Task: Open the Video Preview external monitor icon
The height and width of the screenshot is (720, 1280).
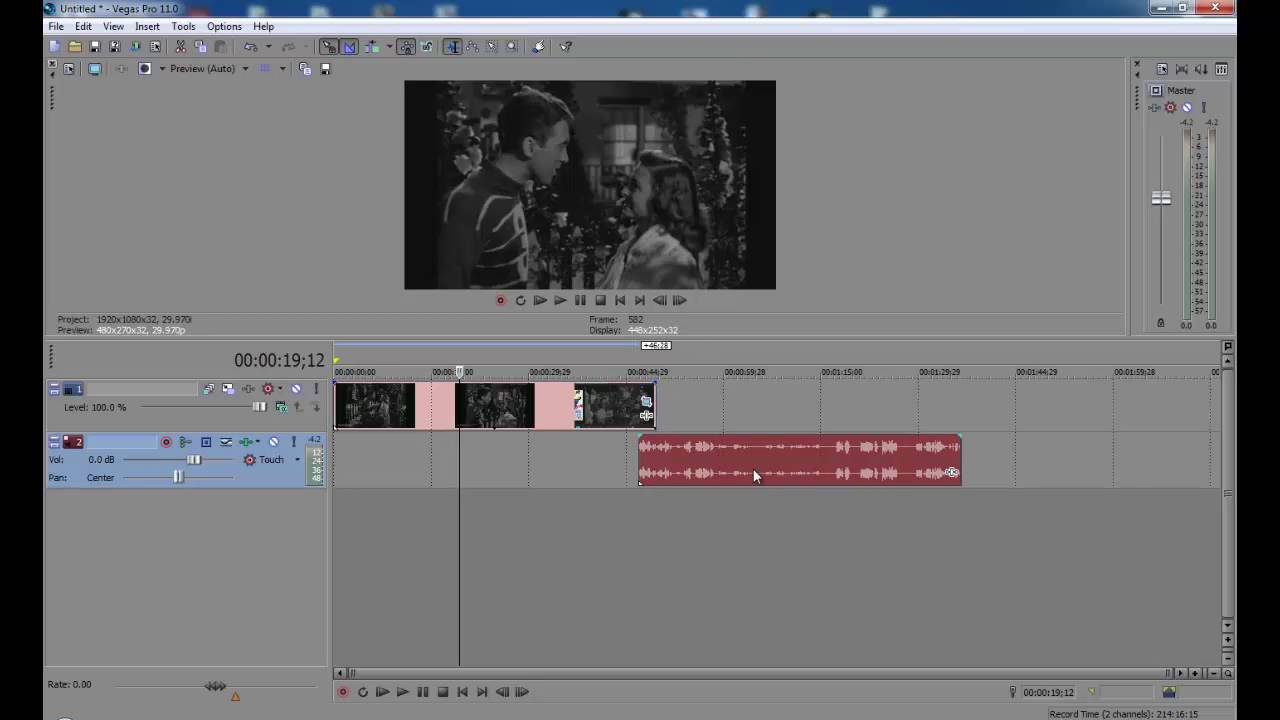Action: (95, 69)
